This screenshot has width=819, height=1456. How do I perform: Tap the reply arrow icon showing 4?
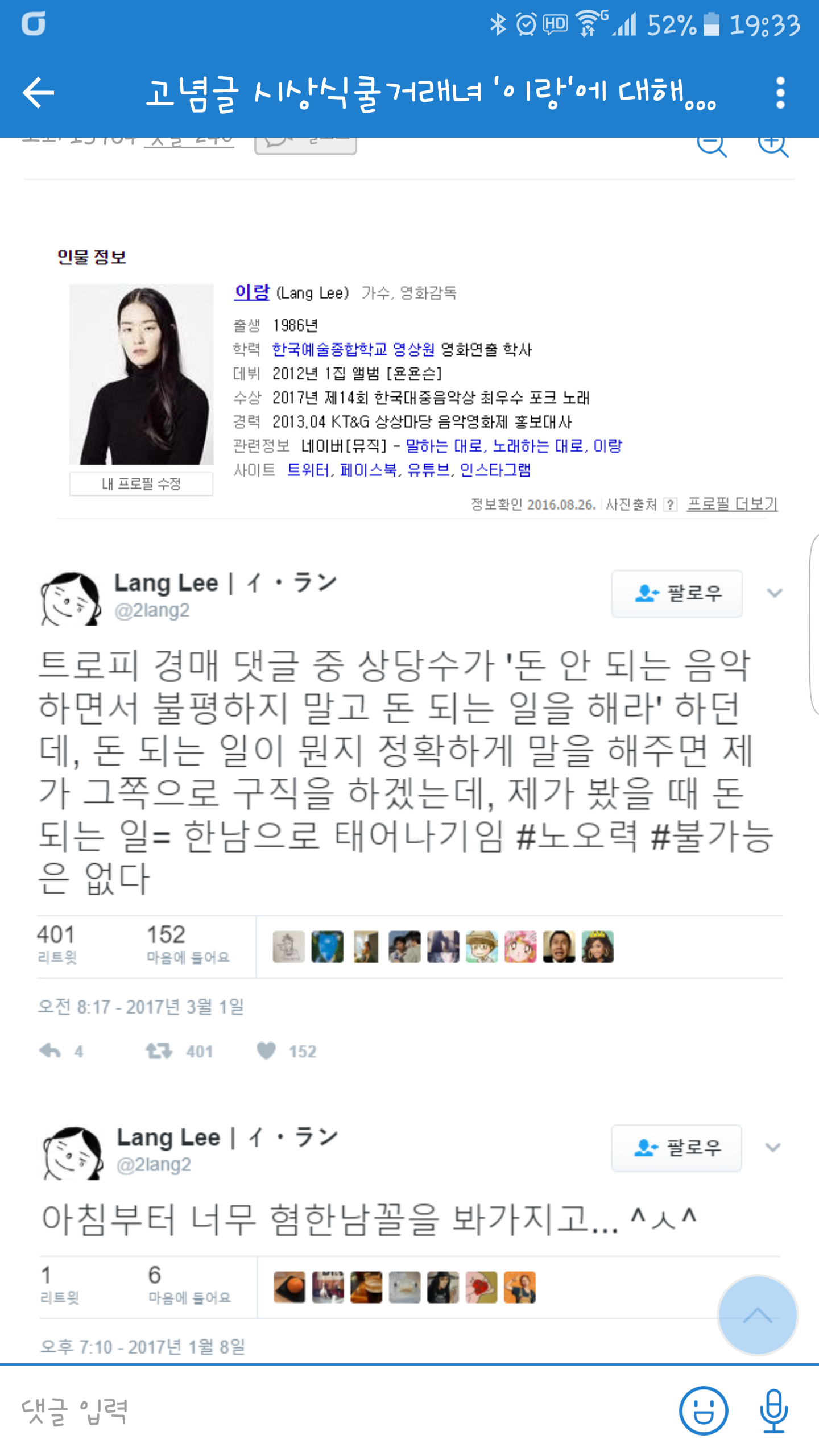50,1051
